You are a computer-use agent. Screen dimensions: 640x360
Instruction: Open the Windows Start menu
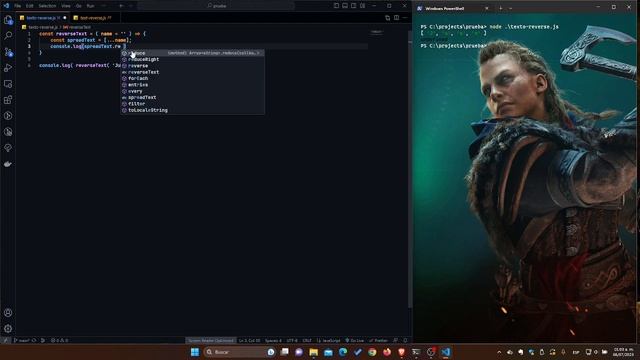[x=195, y=352]
